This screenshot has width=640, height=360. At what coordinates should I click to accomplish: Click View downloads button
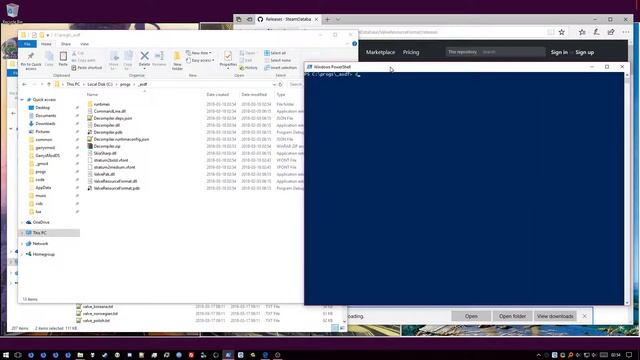(555, 316)
